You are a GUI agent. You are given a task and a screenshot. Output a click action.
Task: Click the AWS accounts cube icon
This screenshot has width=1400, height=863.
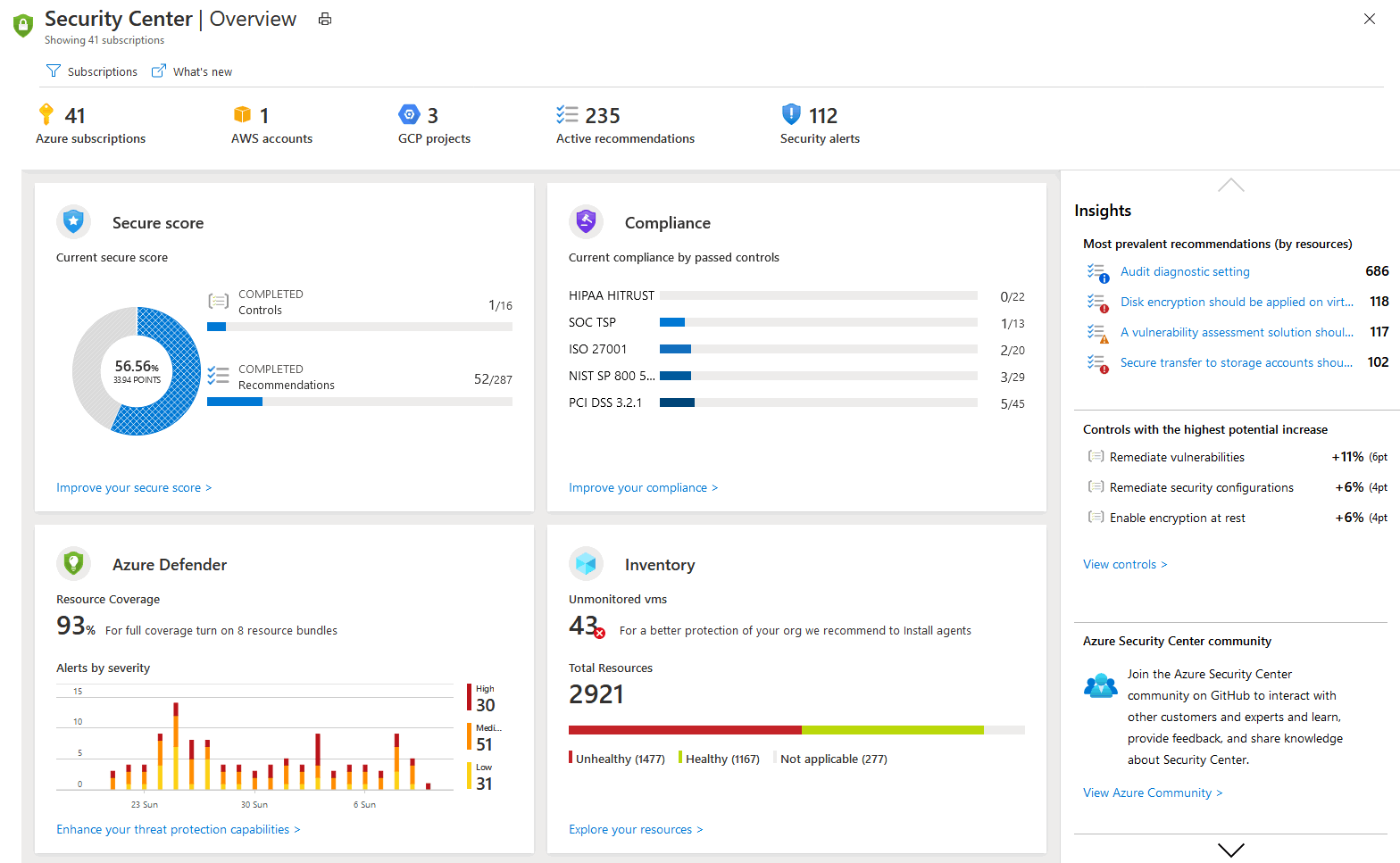tap(242, 114)
